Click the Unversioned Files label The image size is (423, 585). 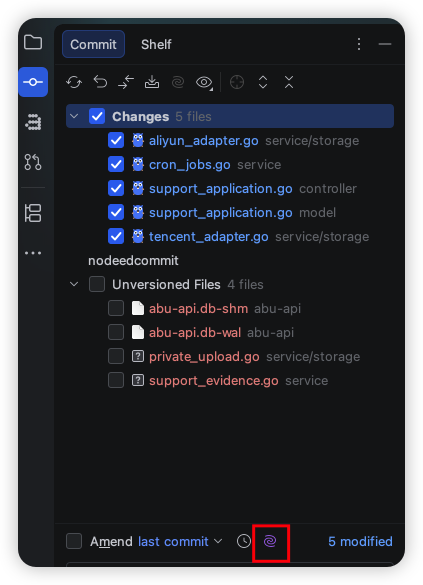point(166,284)
